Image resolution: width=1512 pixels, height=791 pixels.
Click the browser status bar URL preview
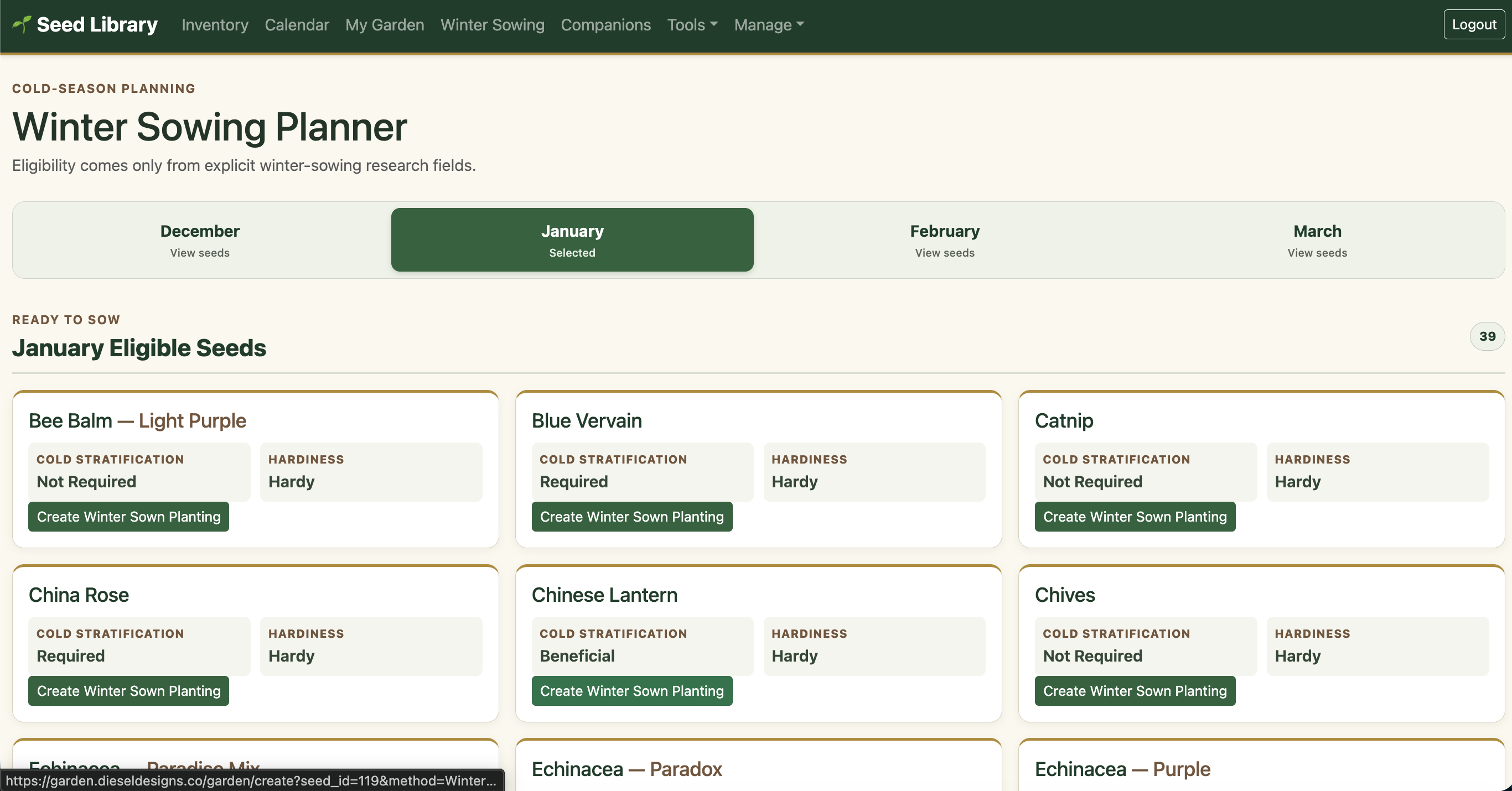[251, 780]
